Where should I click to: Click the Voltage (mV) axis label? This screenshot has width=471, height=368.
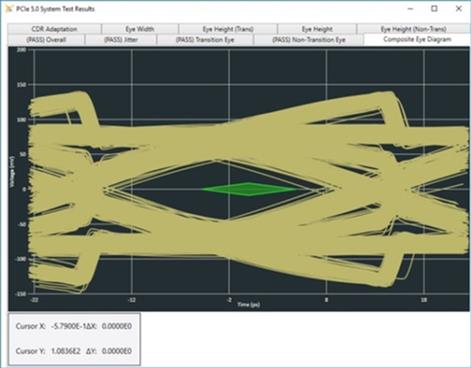click(12, 171)
